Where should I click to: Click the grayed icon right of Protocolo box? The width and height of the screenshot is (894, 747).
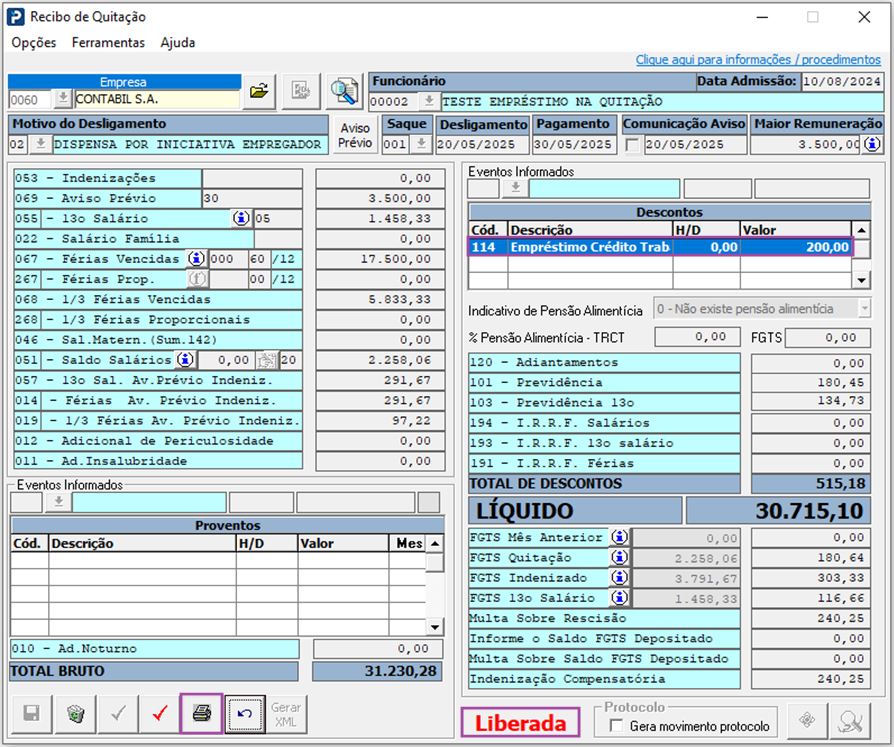pos(807,720)
